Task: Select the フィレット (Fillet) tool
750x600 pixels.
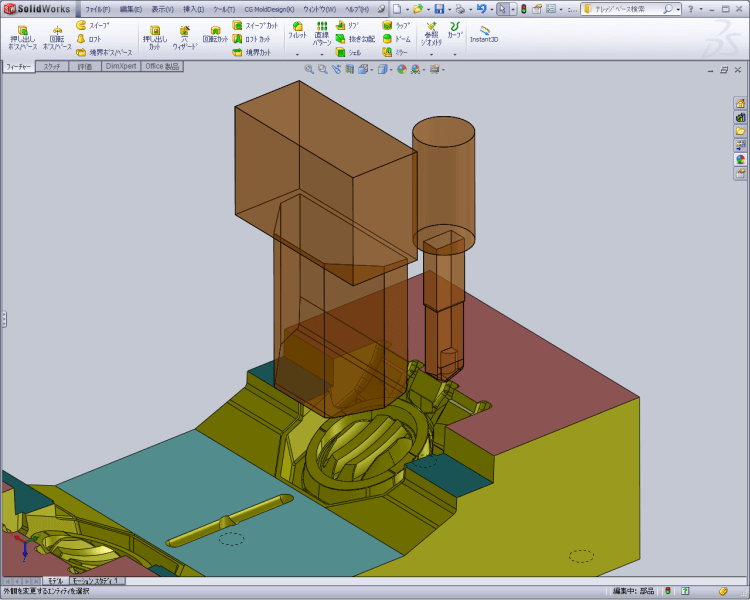Action: tap(297, 30)
